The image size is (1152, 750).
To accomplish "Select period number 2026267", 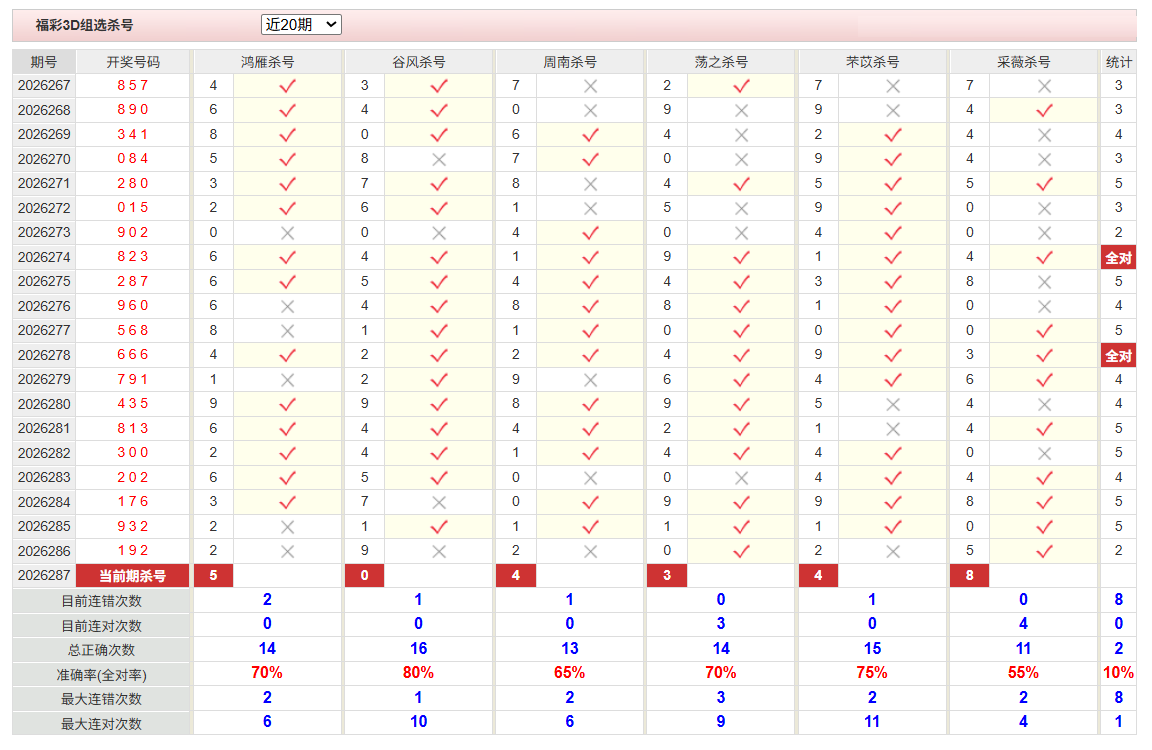I will pyautogui.click(x=44, y=85).
